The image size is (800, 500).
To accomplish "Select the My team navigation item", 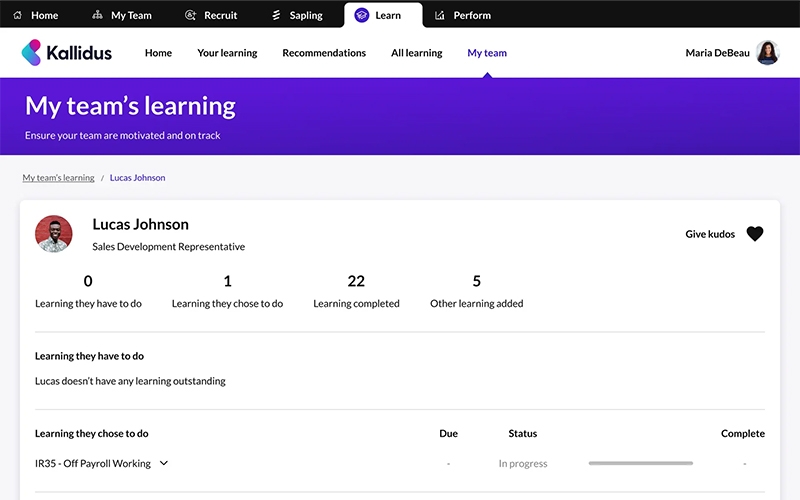I will (x=487, y=53).
